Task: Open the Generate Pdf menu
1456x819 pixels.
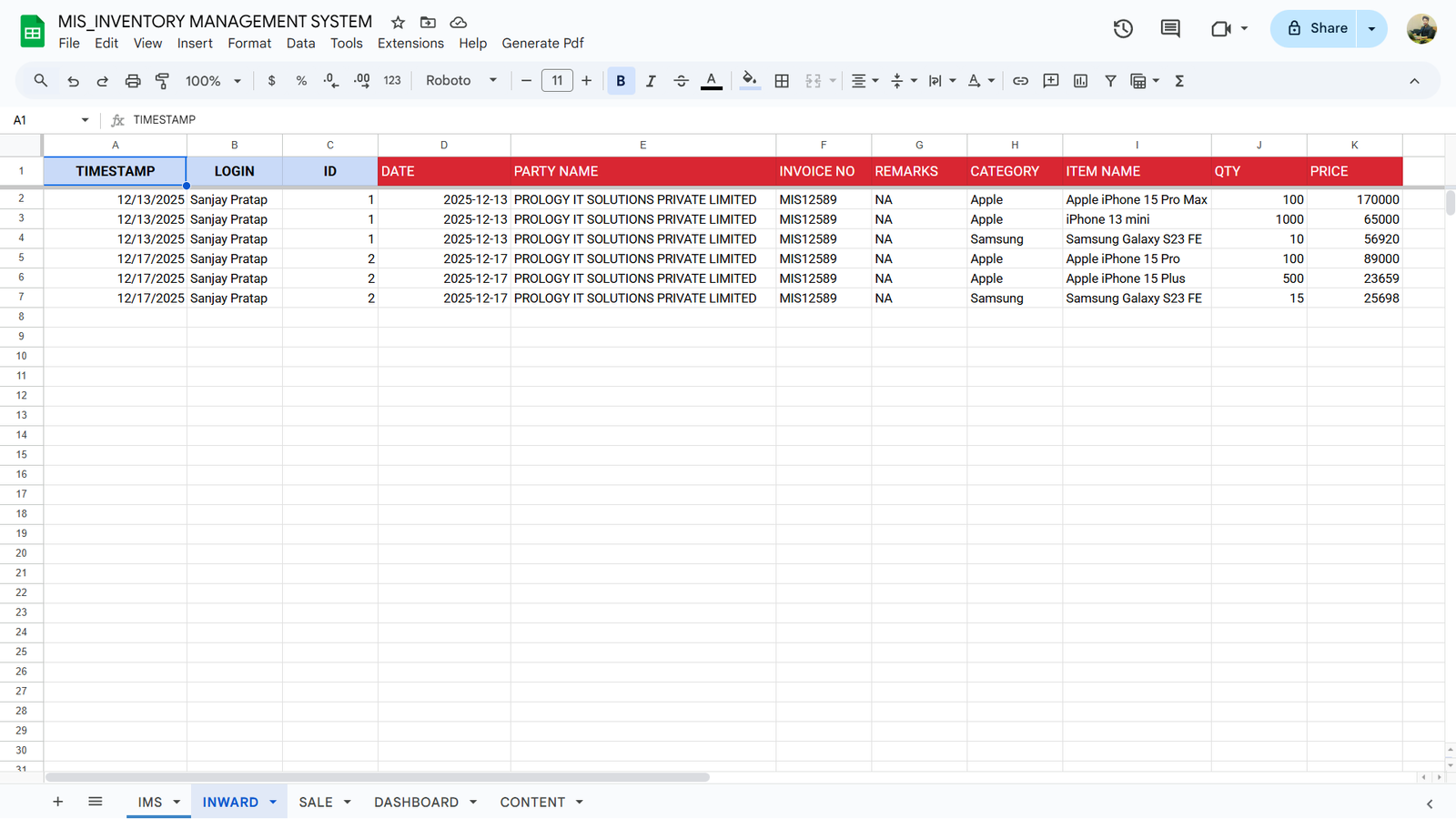Action: pos(542,44)
